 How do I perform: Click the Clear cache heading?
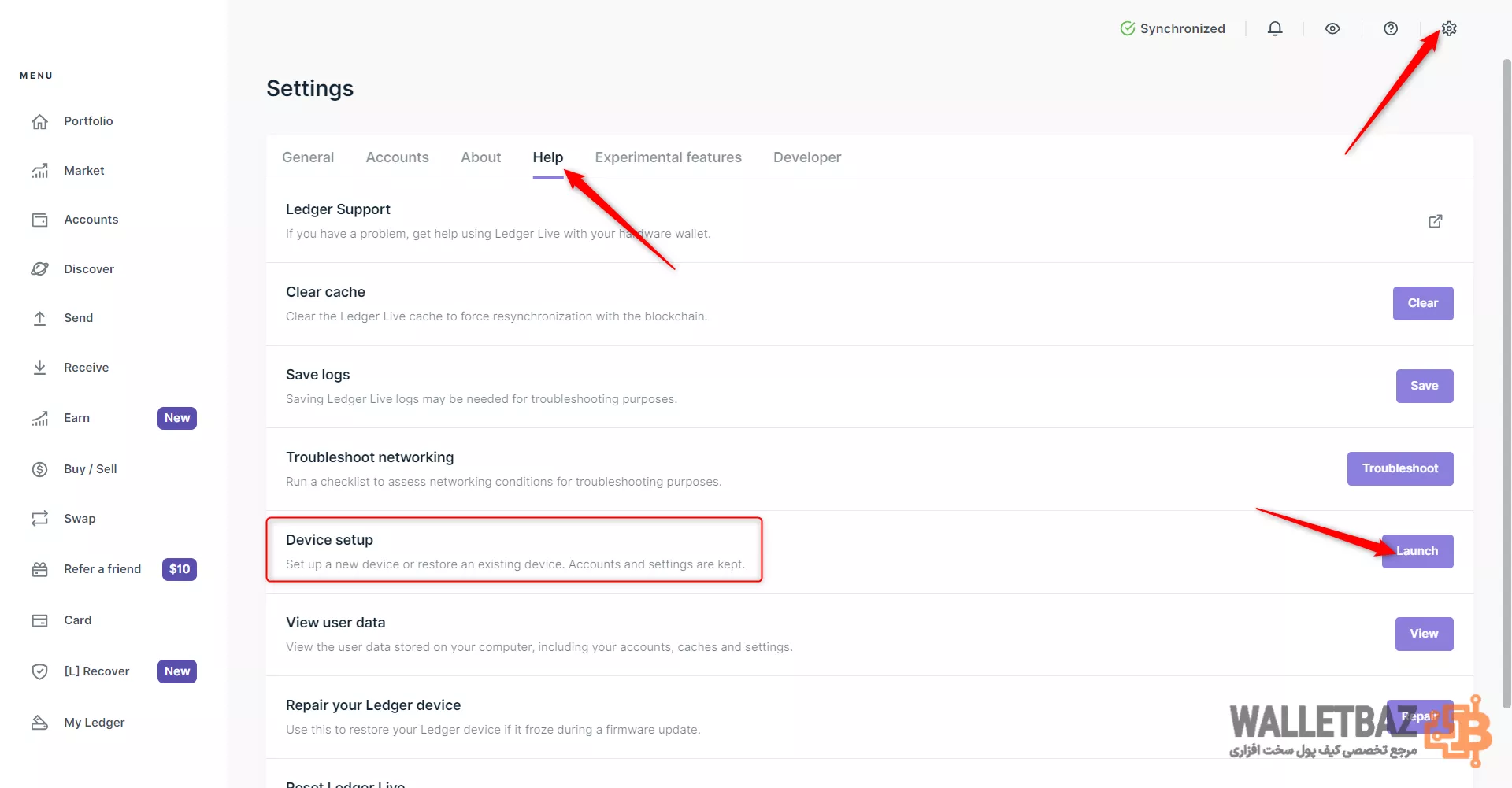[x=325, y=292]
